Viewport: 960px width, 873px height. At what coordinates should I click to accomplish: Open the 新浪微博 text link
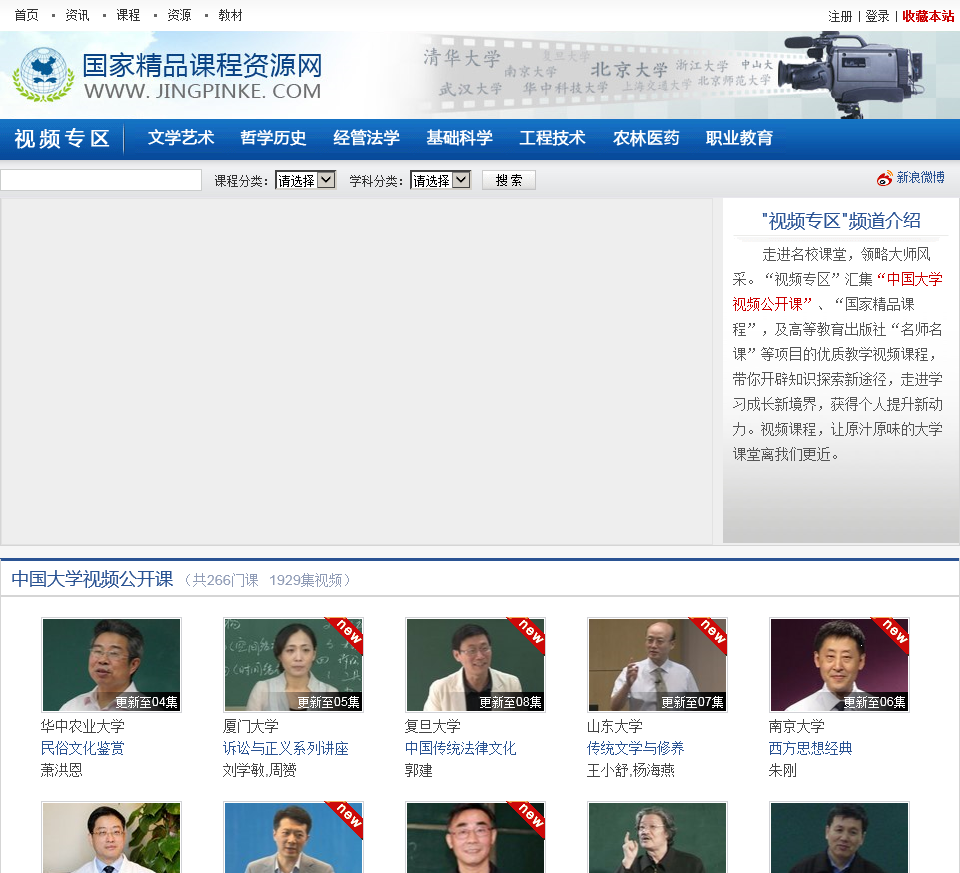[x=920, y=178]
